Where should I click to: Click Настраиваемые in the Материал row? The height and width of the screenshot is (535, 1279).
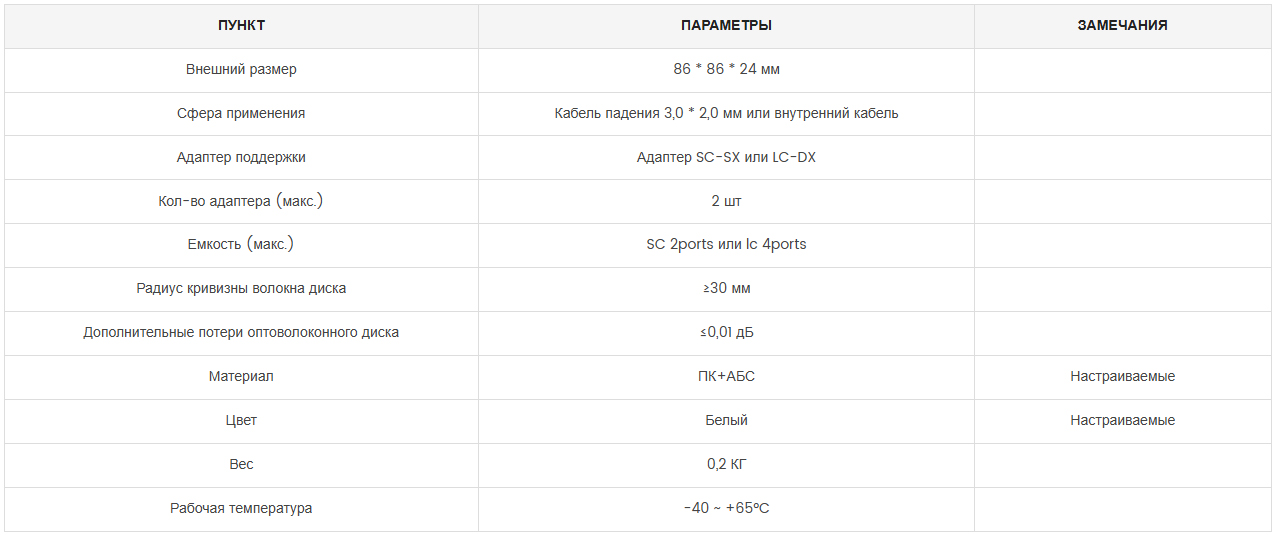(1122, 377)
